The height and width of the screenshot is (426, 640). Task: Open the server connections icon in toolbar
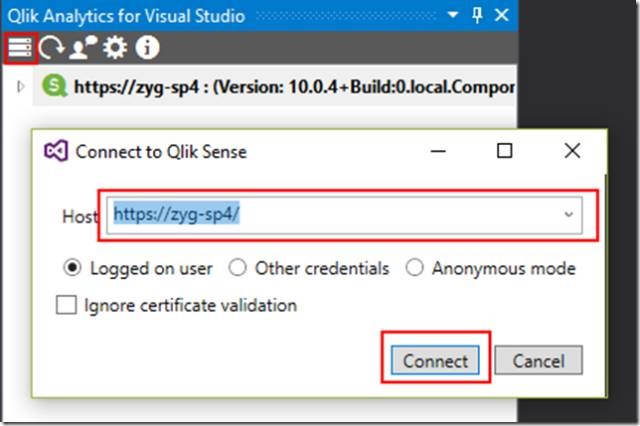click(20, 48)
